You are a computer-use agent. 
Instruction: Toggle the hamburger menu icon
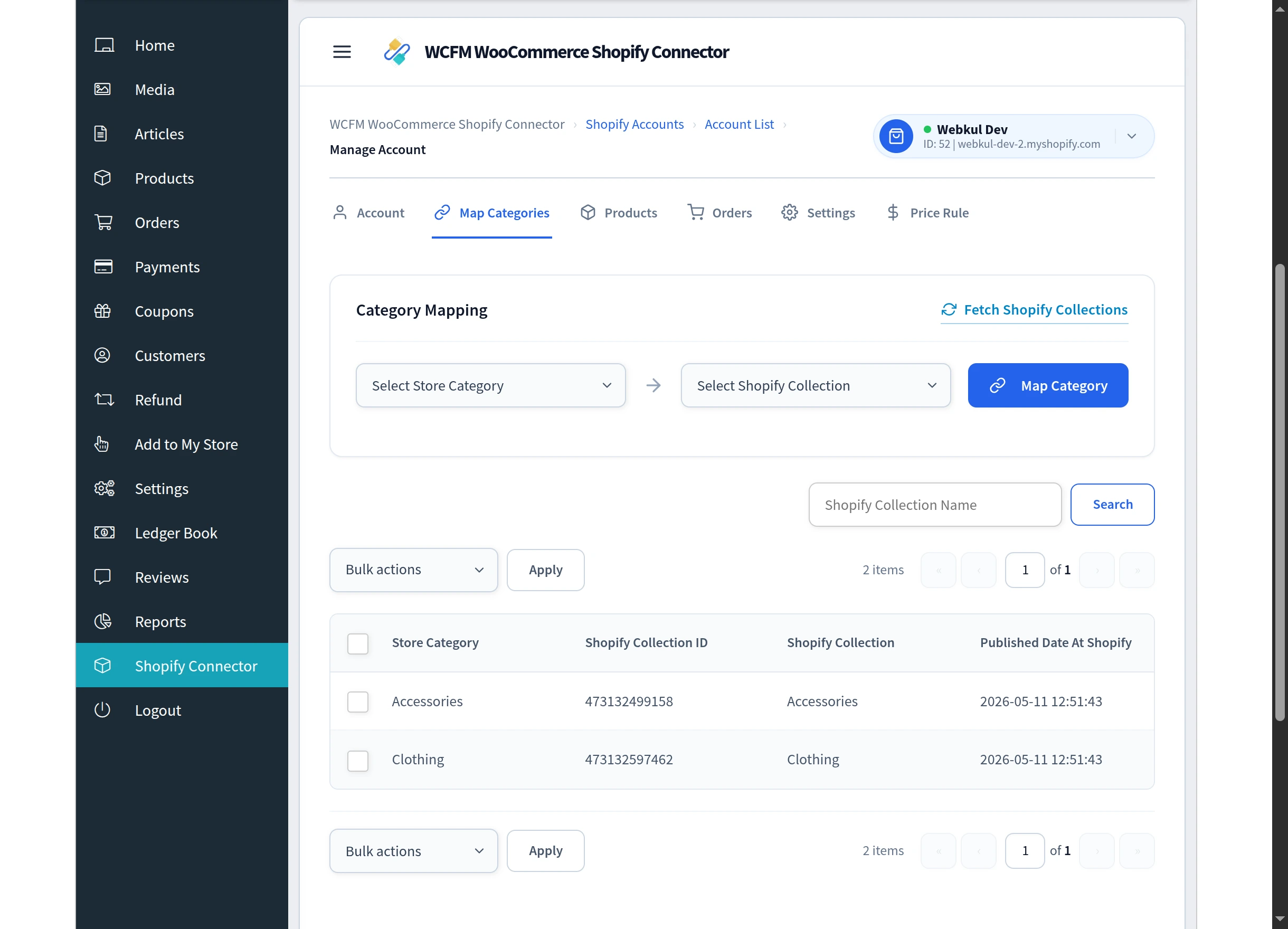[x=342, y=52]
